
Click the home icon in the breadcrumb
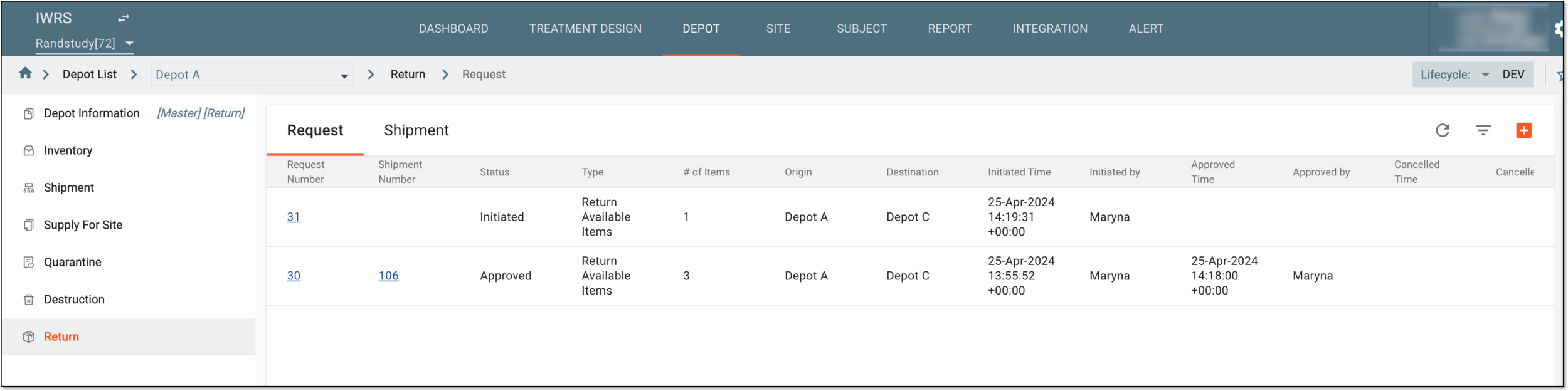click(x=25, y=73)
